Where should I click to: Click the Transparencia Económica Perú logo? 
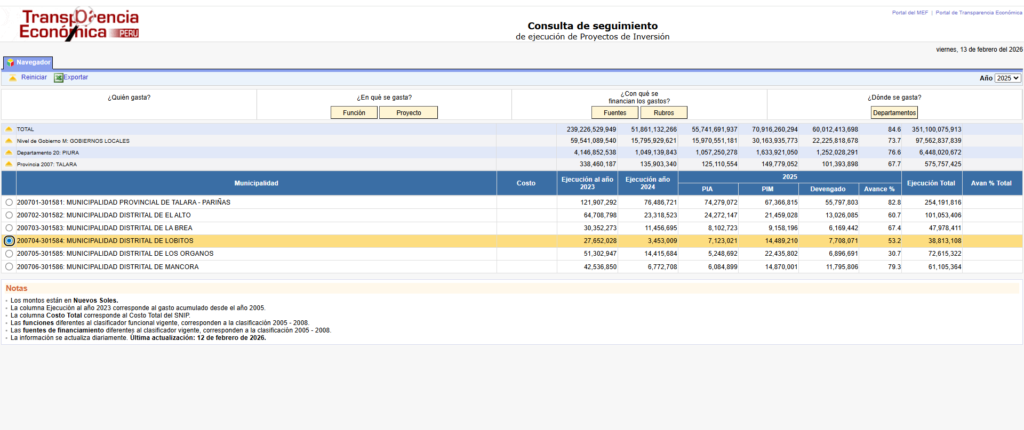point(80,25)
